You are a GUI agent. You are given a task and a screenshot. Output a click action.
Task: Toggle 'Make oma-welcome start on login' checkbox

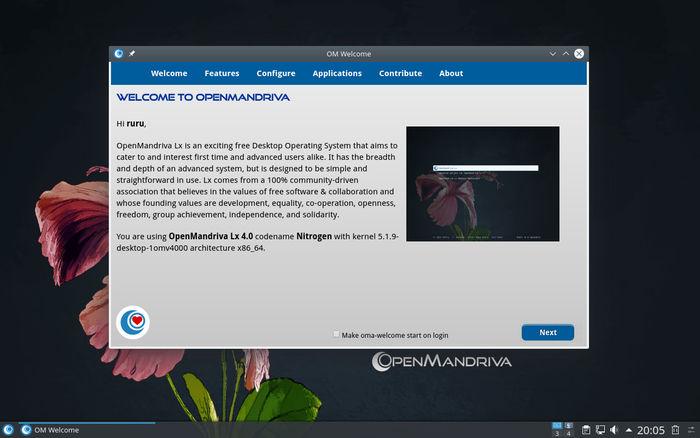(337, 335)
